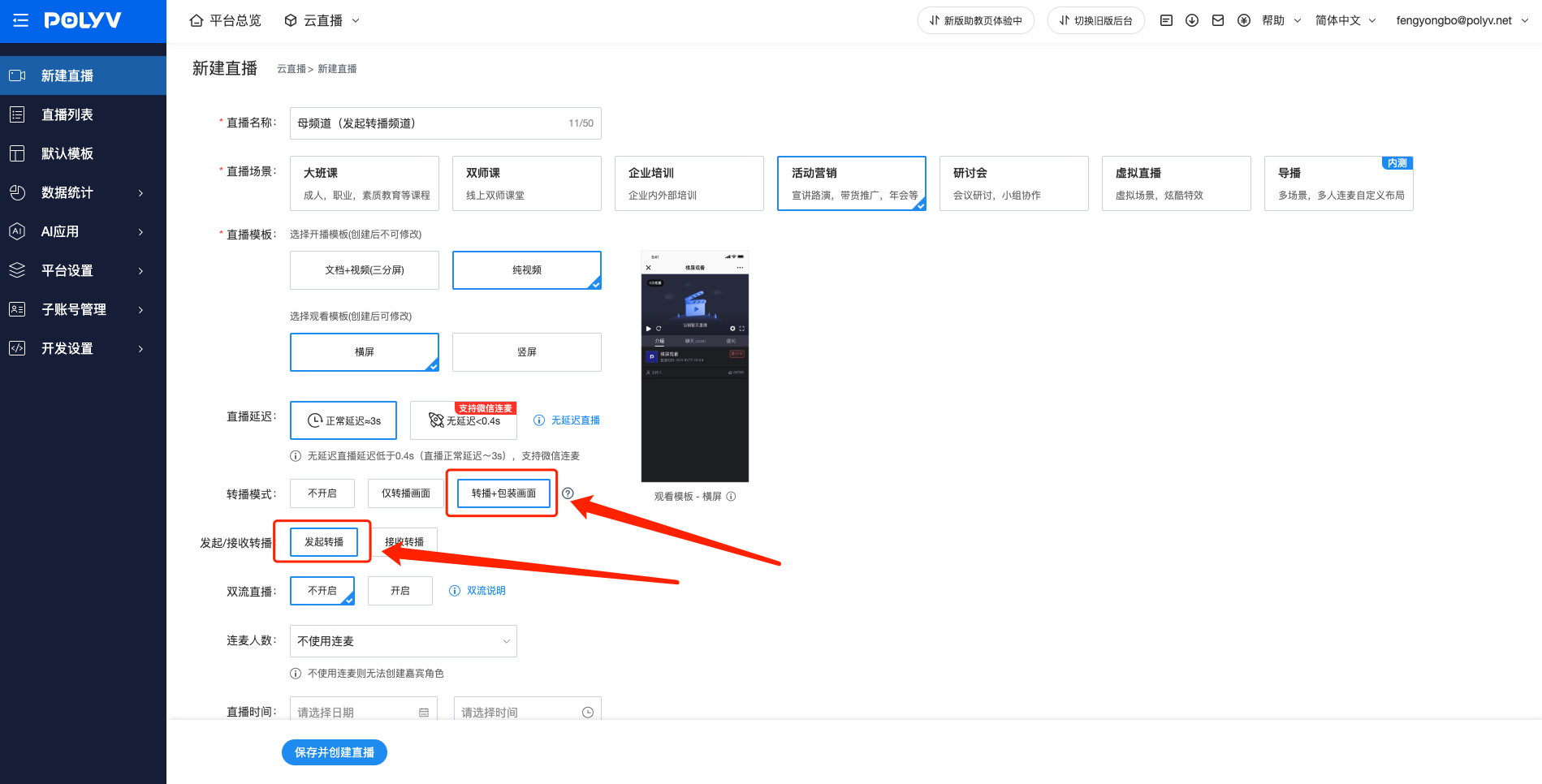This screenshot has height=784, width=1542.
Task: Expand the 平台设置 sidebar submenu arrow
Action: (x=141, y=271)
